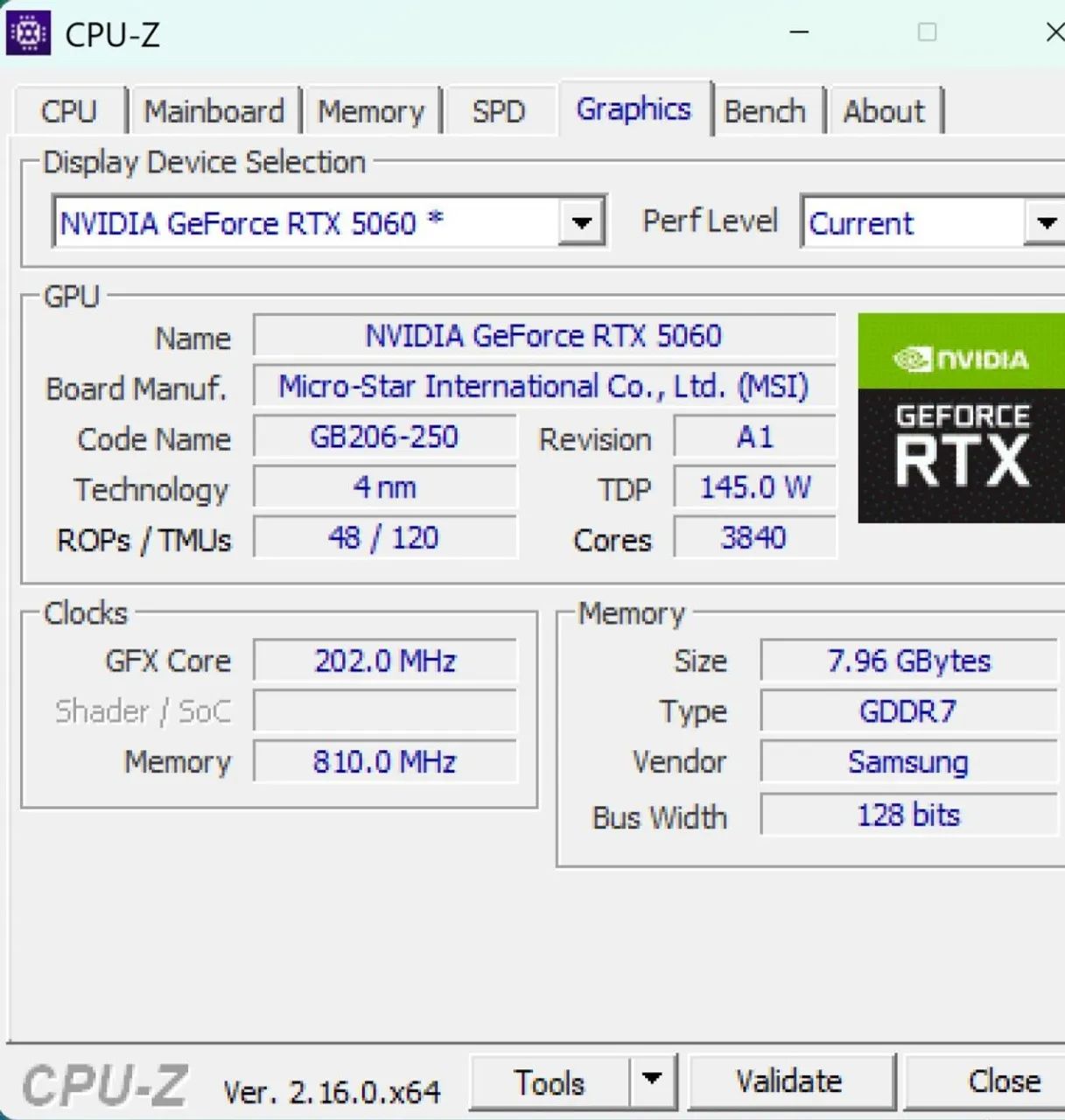Click the 'Display Device Selection' group label
1065x1120 pixels.
(204, 162)
